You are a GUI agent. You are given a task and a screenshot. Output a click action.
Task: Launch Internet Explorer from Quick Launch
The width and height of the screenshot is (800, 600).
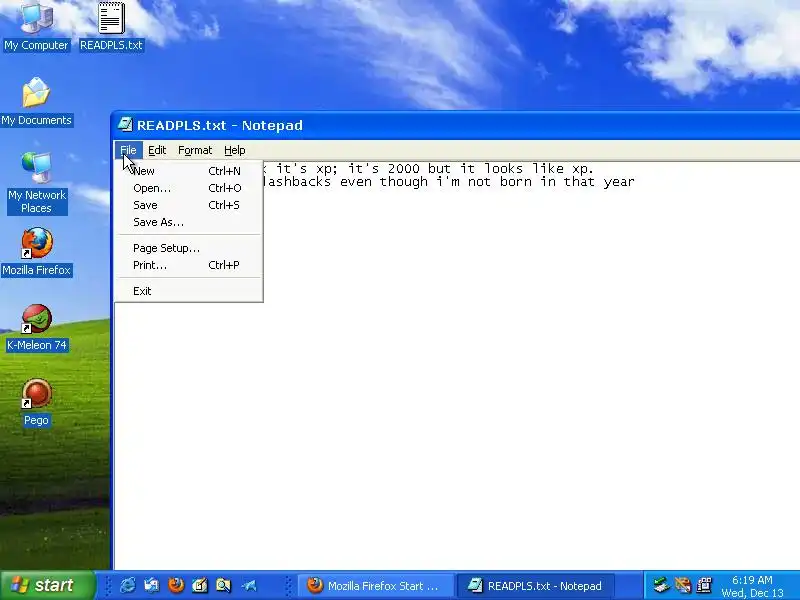pyautogui.click(x=128, y=585)
